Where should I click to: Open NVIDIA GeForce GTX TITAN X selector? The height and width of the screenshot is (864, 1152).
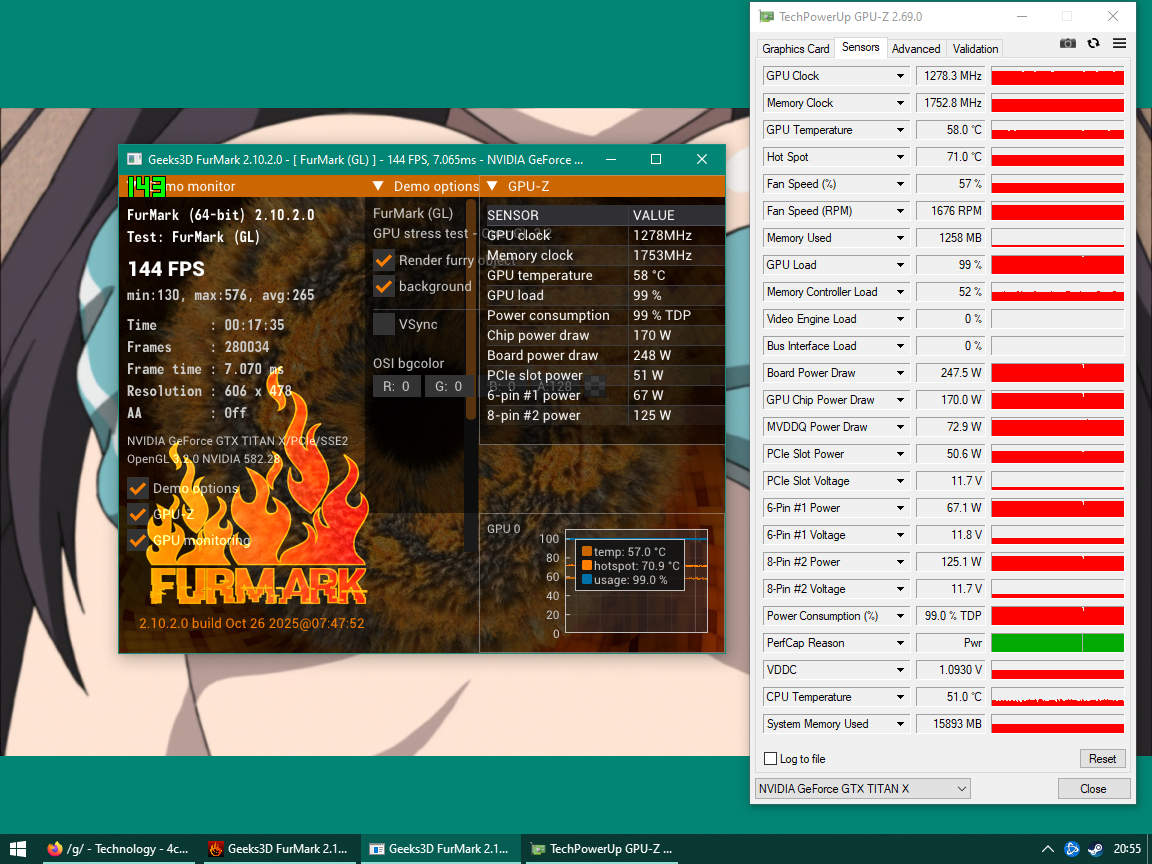863,788
